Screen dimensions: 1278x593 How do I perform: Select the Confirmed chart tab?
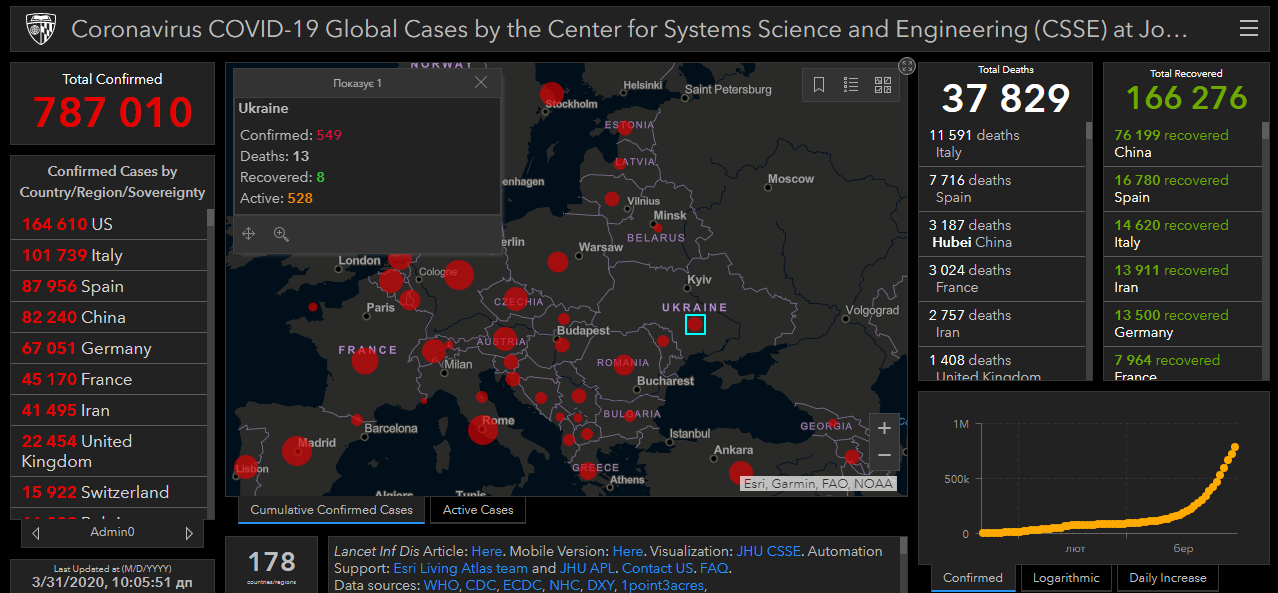coord(973,578)
